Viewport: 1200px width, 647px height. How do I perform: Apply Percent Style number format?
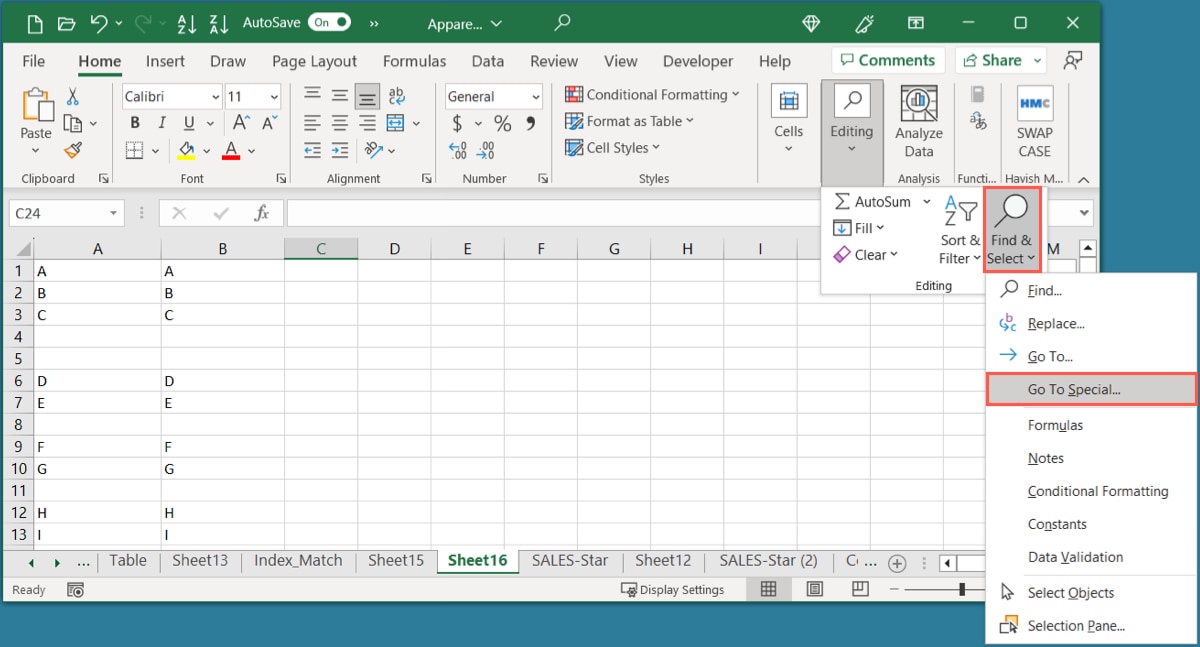click(x=502, y=124)
